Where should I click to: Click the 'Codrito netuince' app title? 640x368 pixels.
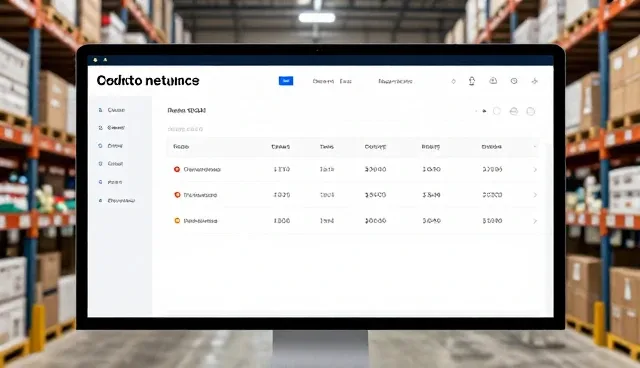click(148, 81)
